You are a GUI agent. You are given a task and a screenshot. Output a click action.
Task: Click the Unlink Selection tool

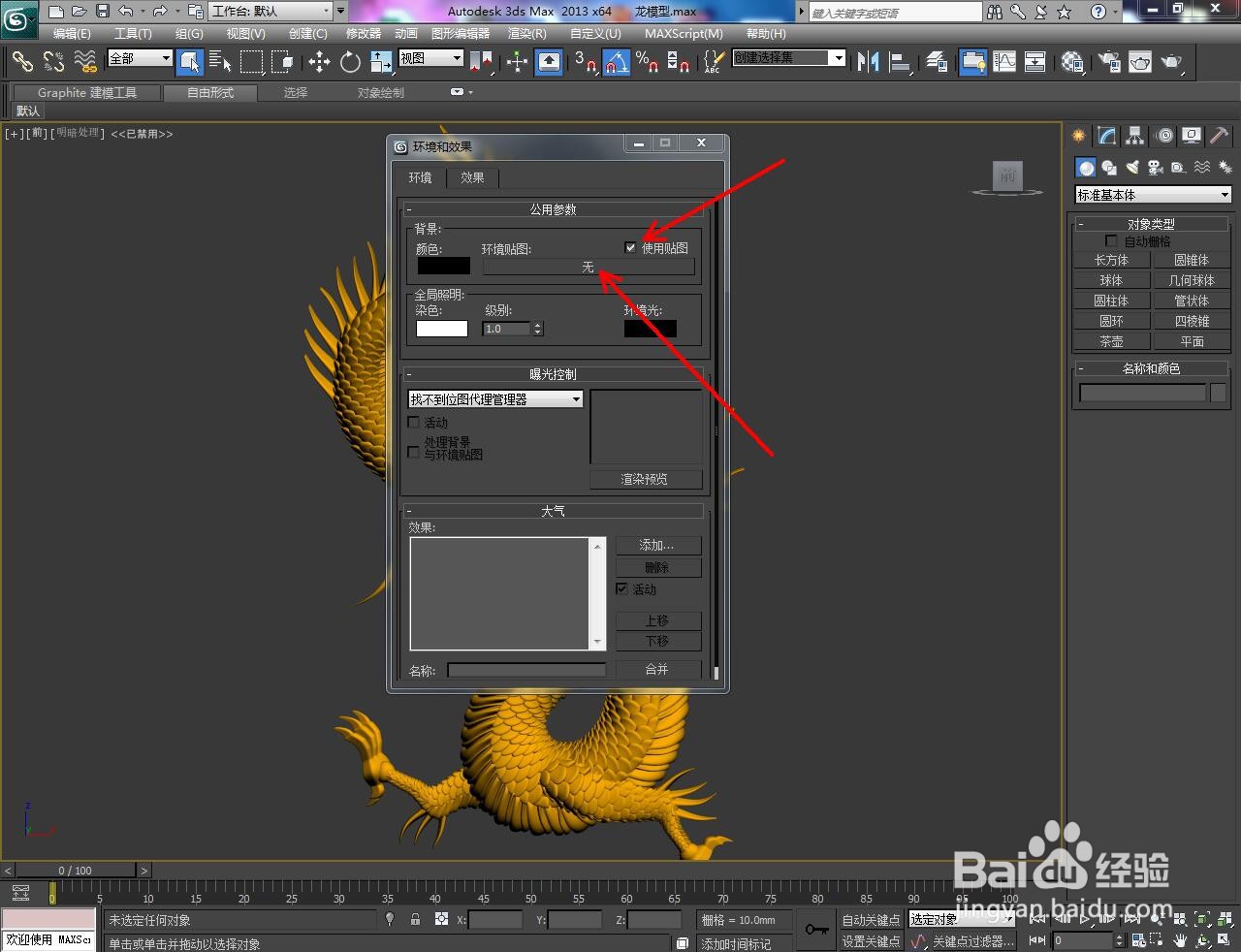pos(53,62)
